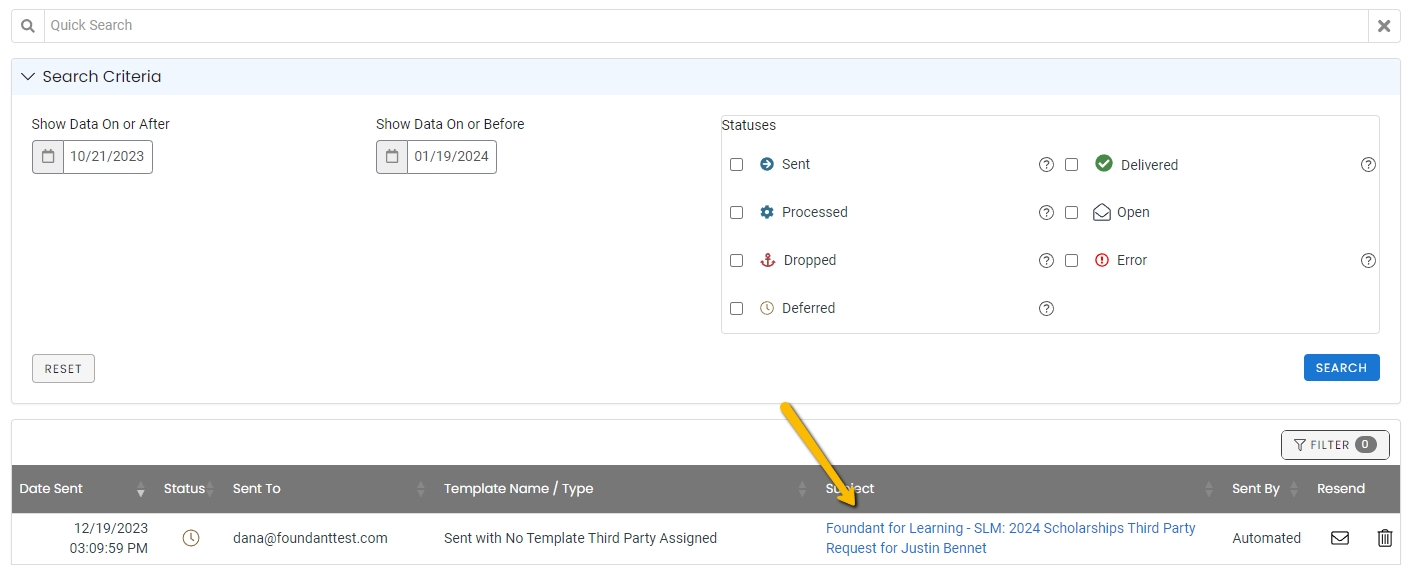The width and height of the screenshot is (1408, 565).
Task: Open help for the Delivered status
Action: (x=1369, y=165)
